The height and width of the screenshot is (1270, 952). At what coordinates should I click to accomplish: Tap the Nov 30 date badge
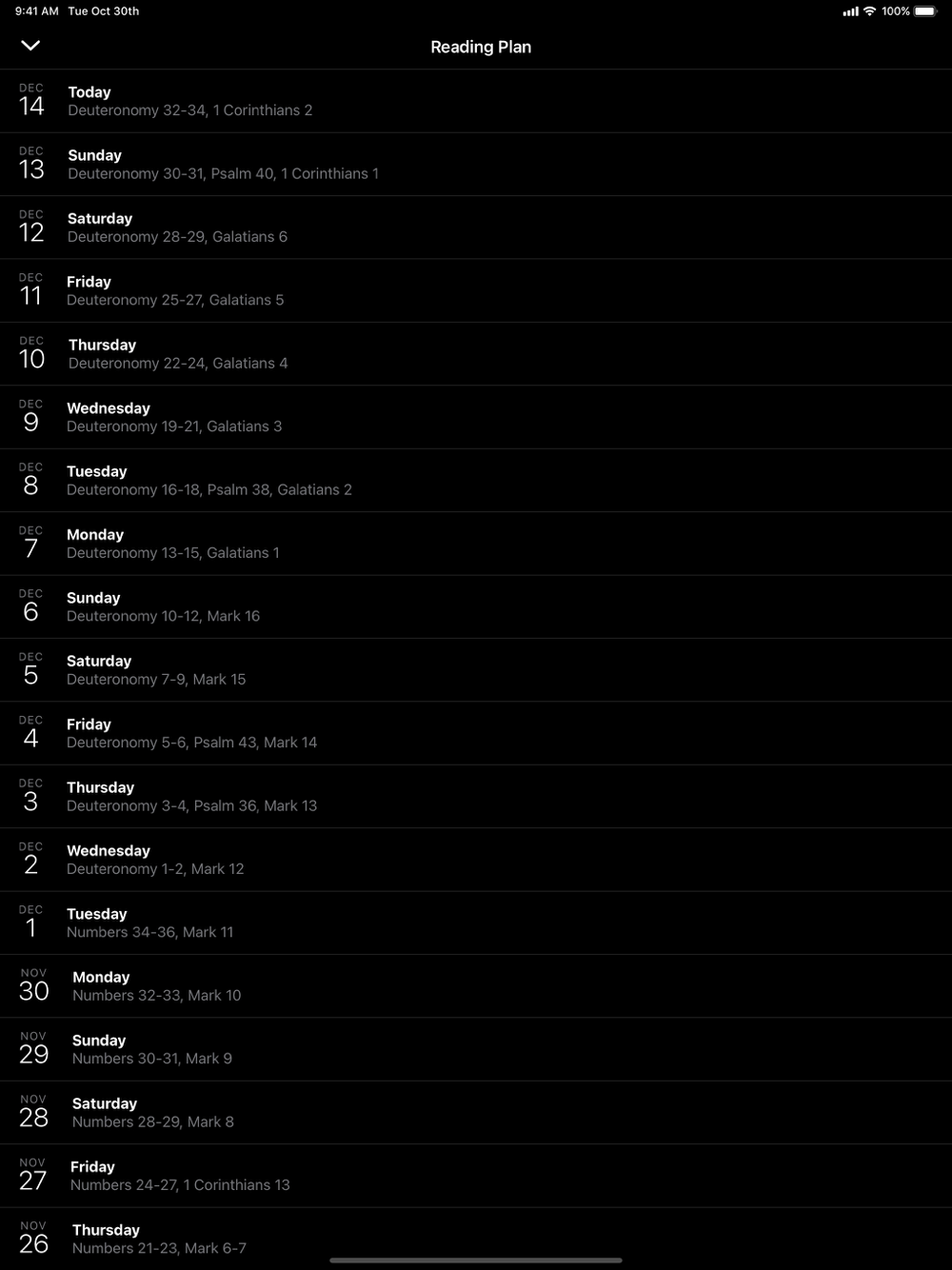coord(33,985)
